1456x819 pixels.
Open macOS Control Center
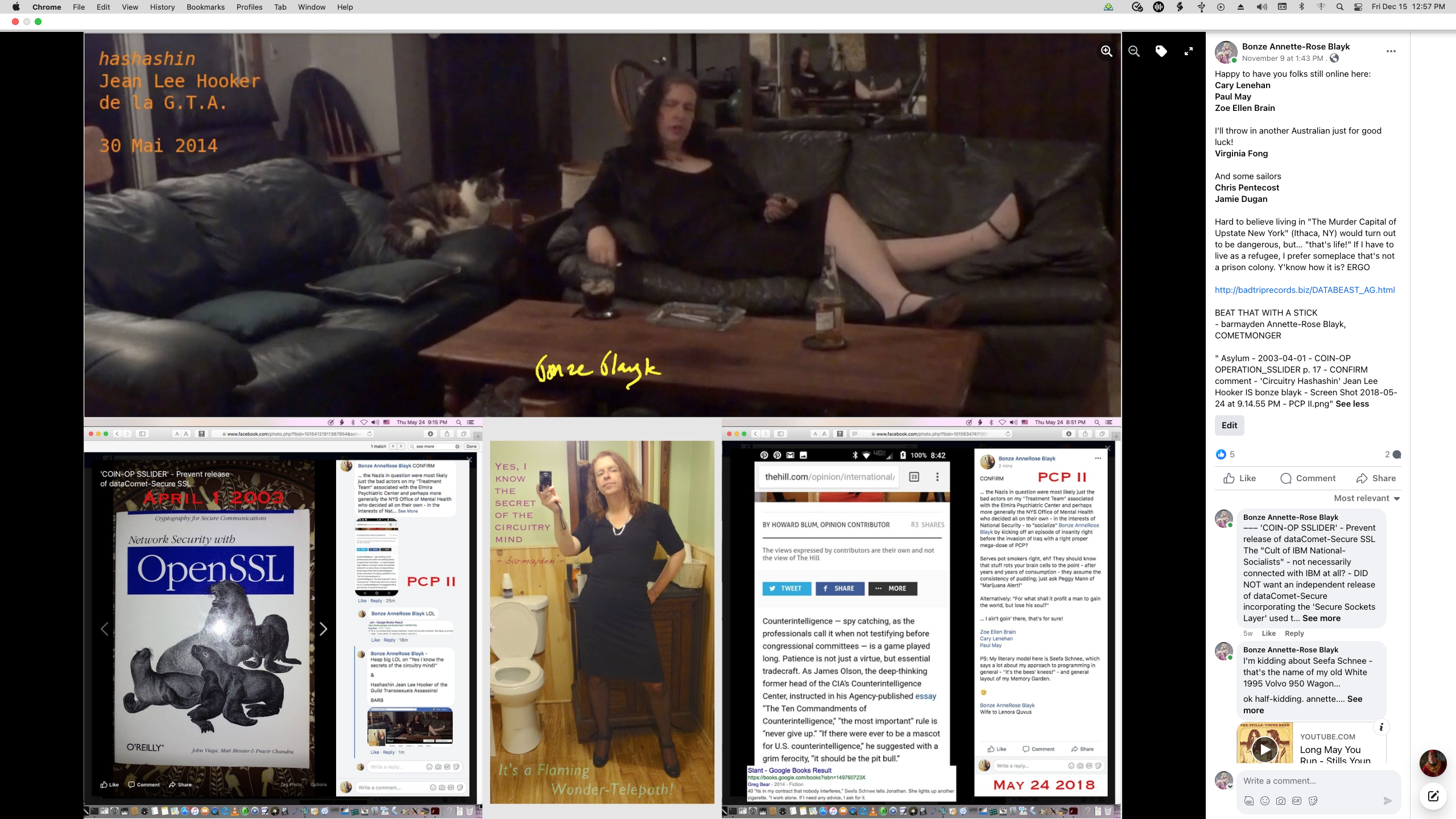pos(1358,7)
